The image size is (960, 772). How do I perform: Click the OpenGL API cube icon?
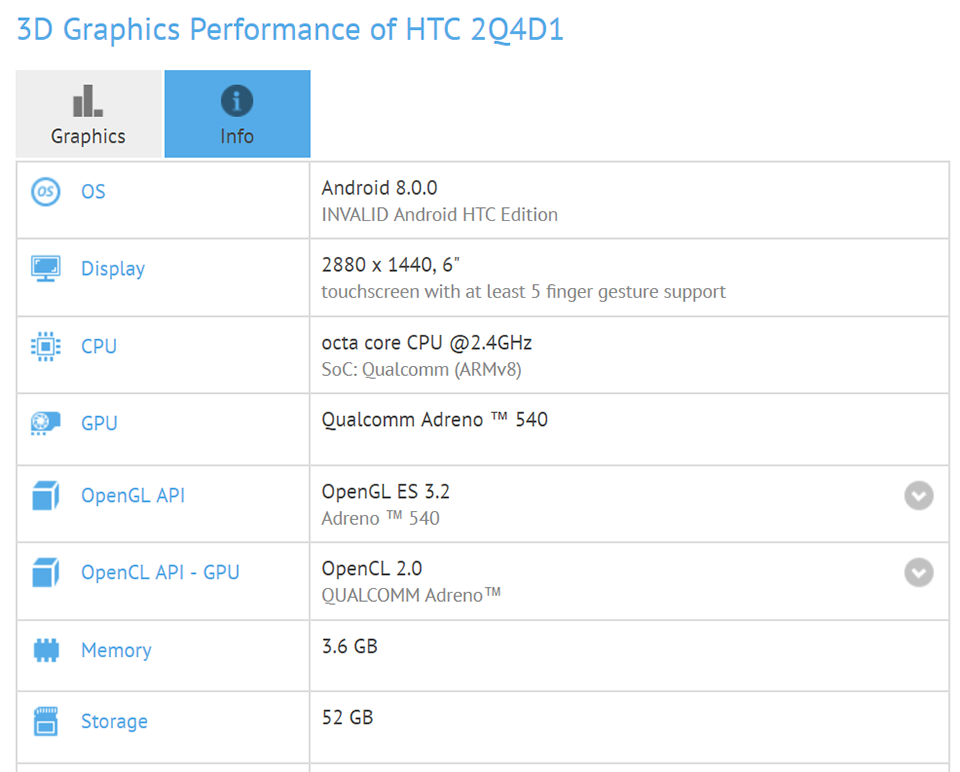45,495
